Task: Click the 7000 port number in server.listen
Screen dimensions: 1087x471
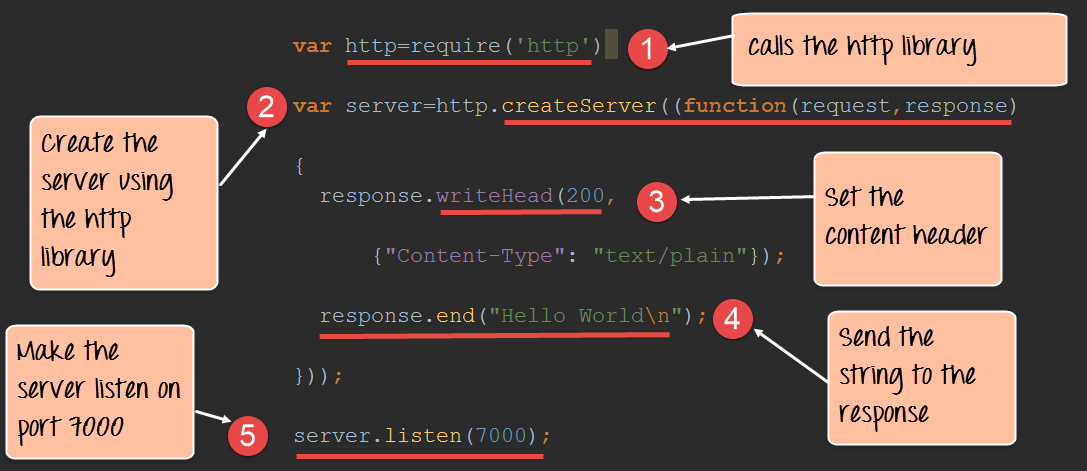Action: pos(505,437)
